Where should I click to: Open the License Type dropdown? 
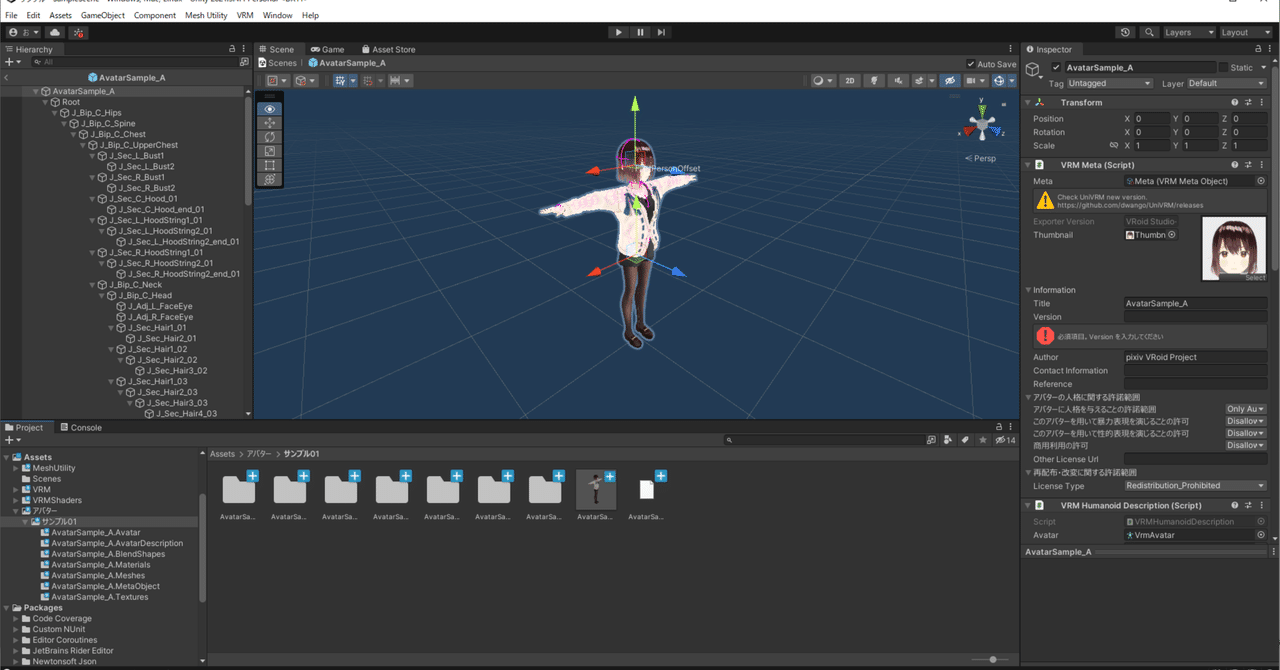(1196, 486)
